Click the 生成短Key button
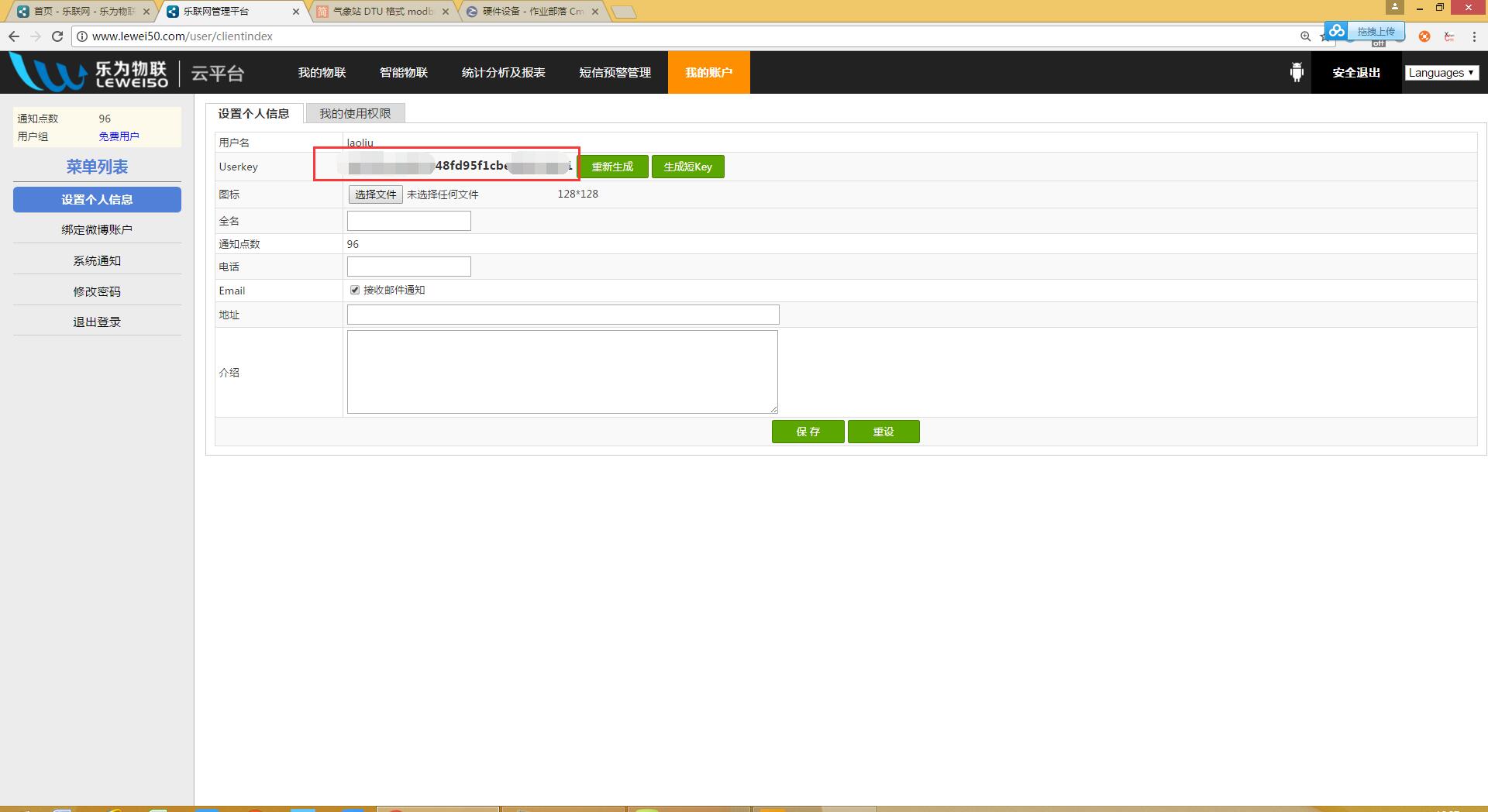 (687, 167)
